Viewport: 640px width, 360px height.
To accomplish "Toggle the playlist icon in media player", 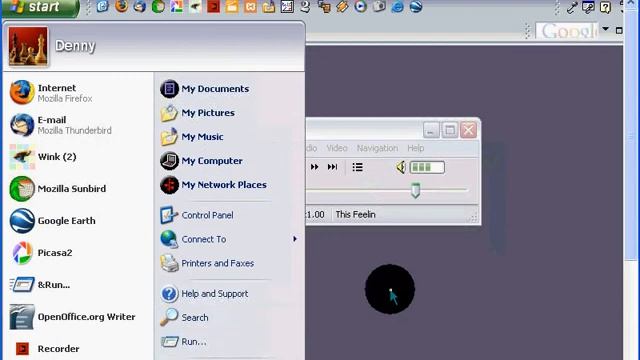I will (358, 167).
